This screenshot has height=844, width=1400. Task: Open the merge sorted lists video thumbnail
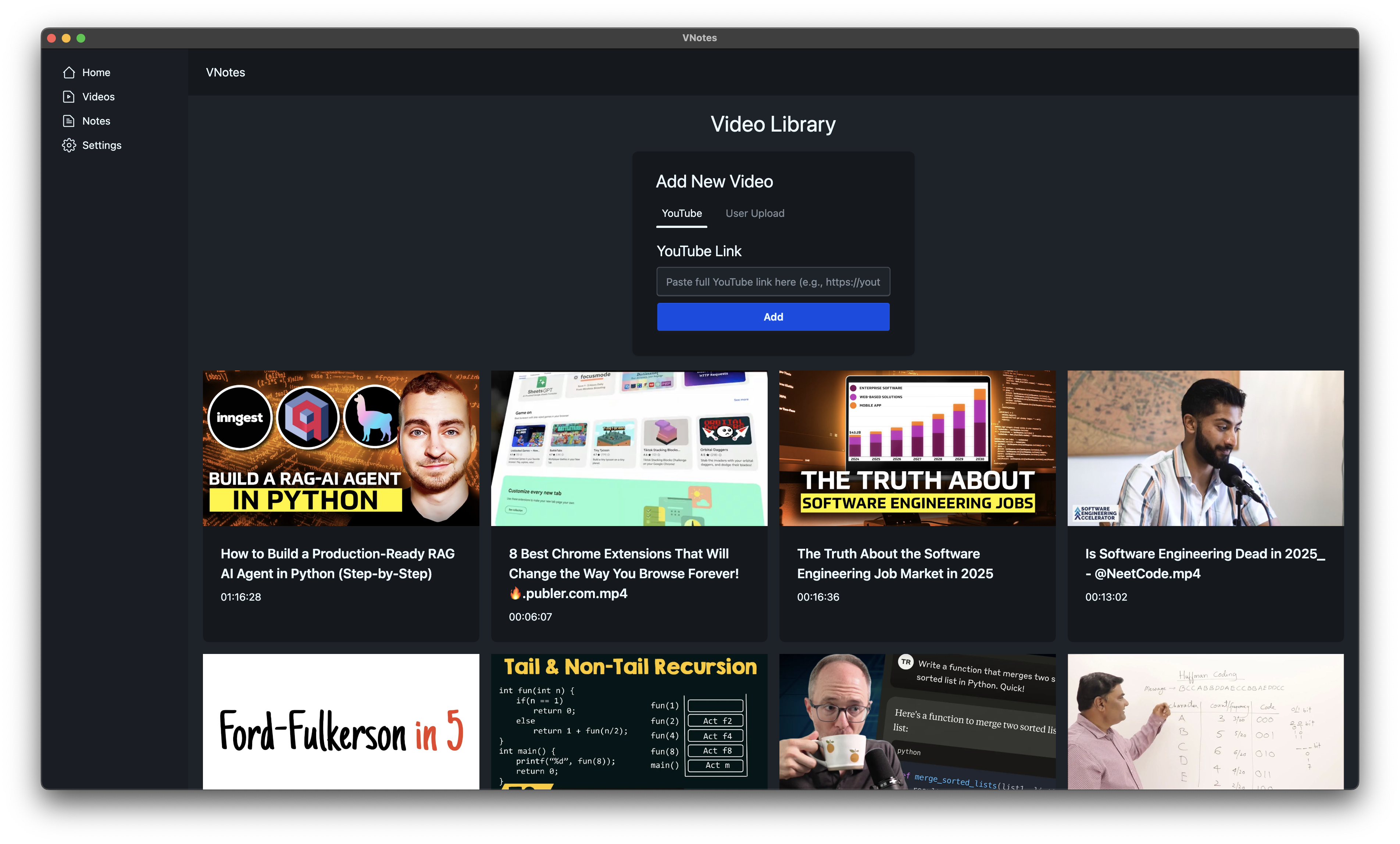click(917, 721)
